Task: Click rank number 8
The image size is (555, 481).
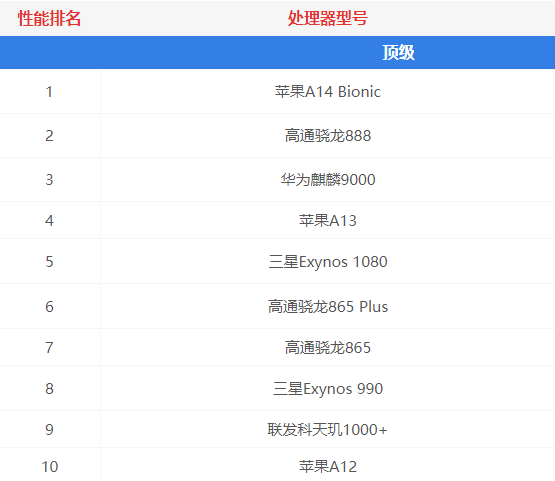Action: [49, 389]
